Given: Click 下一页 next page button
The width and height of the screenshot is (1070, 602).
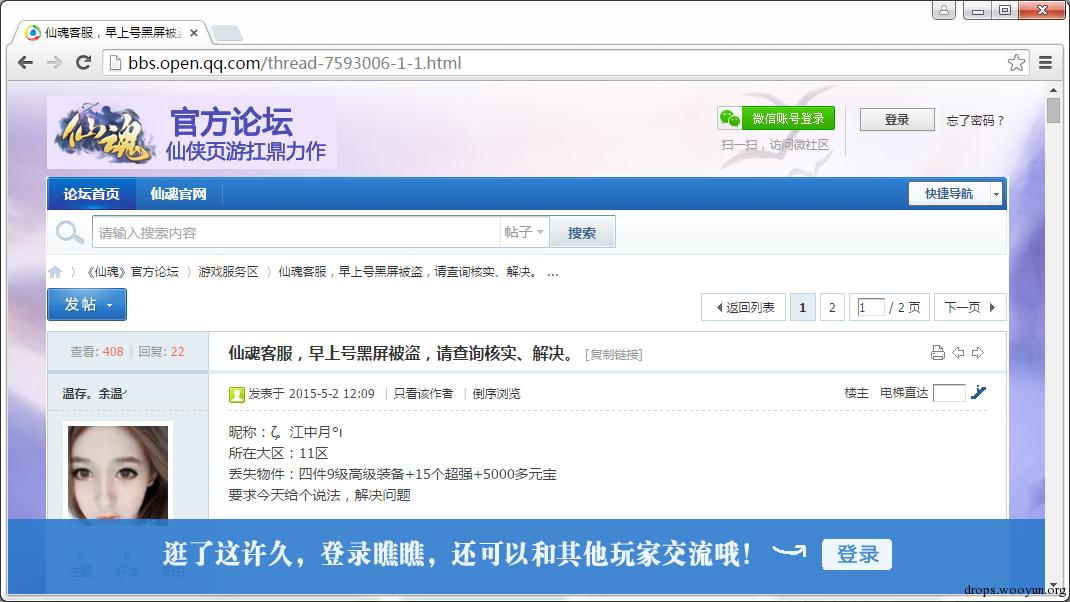Looking at the screenshot, I should coord(970,307).
